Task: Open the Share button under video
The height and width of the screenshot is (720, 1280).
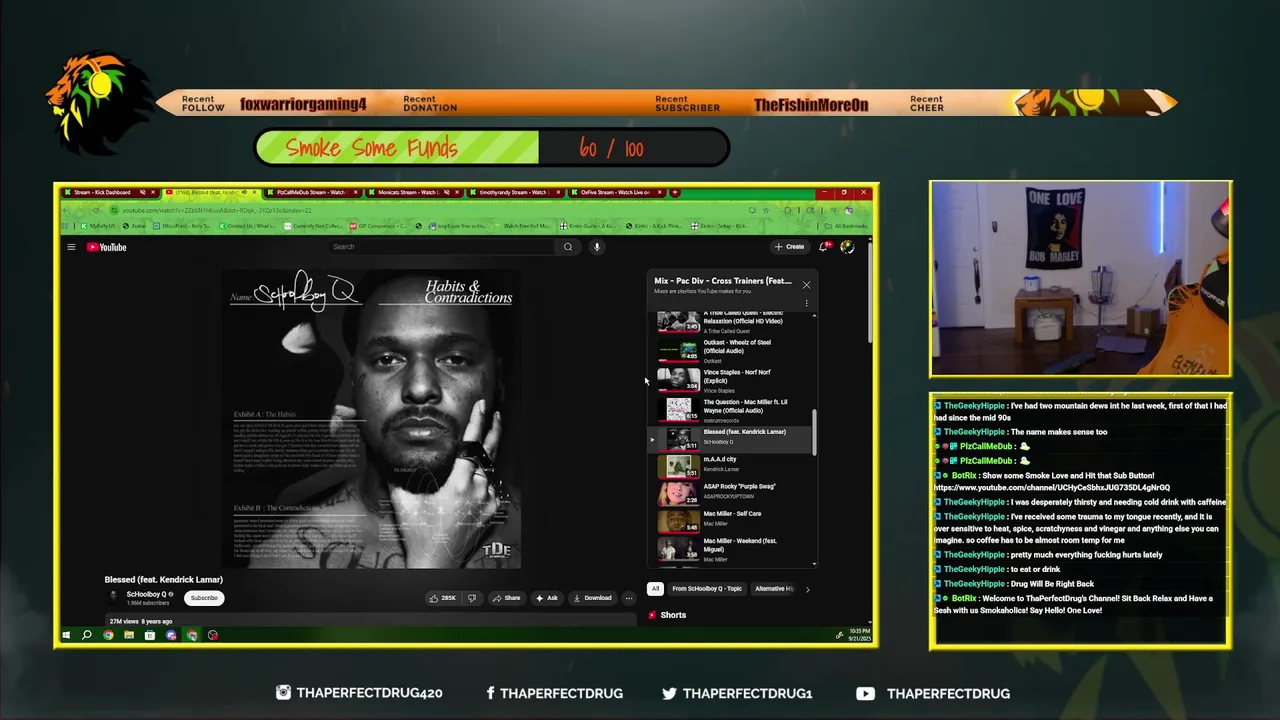Action: point(506,598)
